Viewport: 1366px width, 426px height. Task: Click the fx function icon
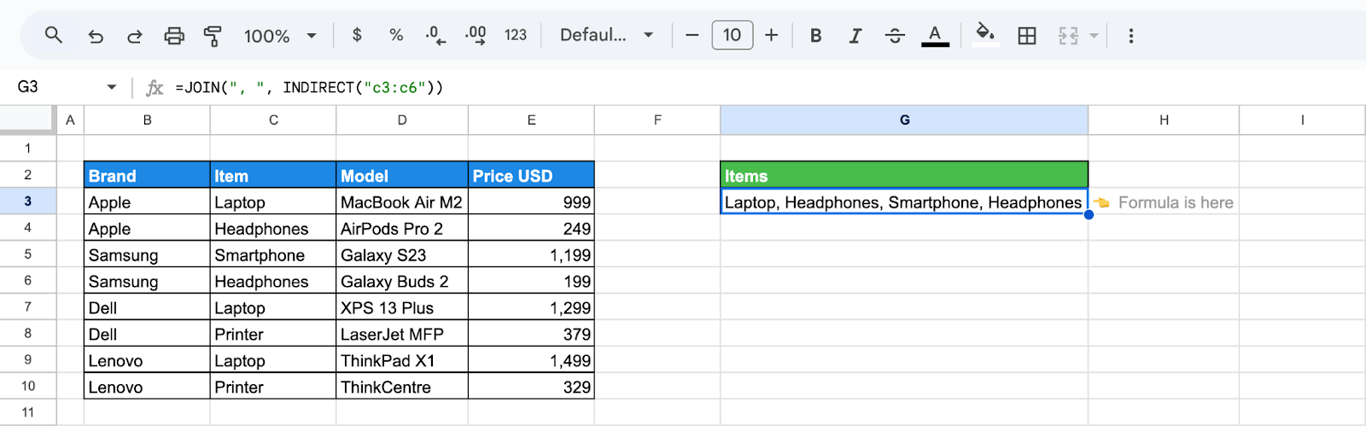point(154,88)
